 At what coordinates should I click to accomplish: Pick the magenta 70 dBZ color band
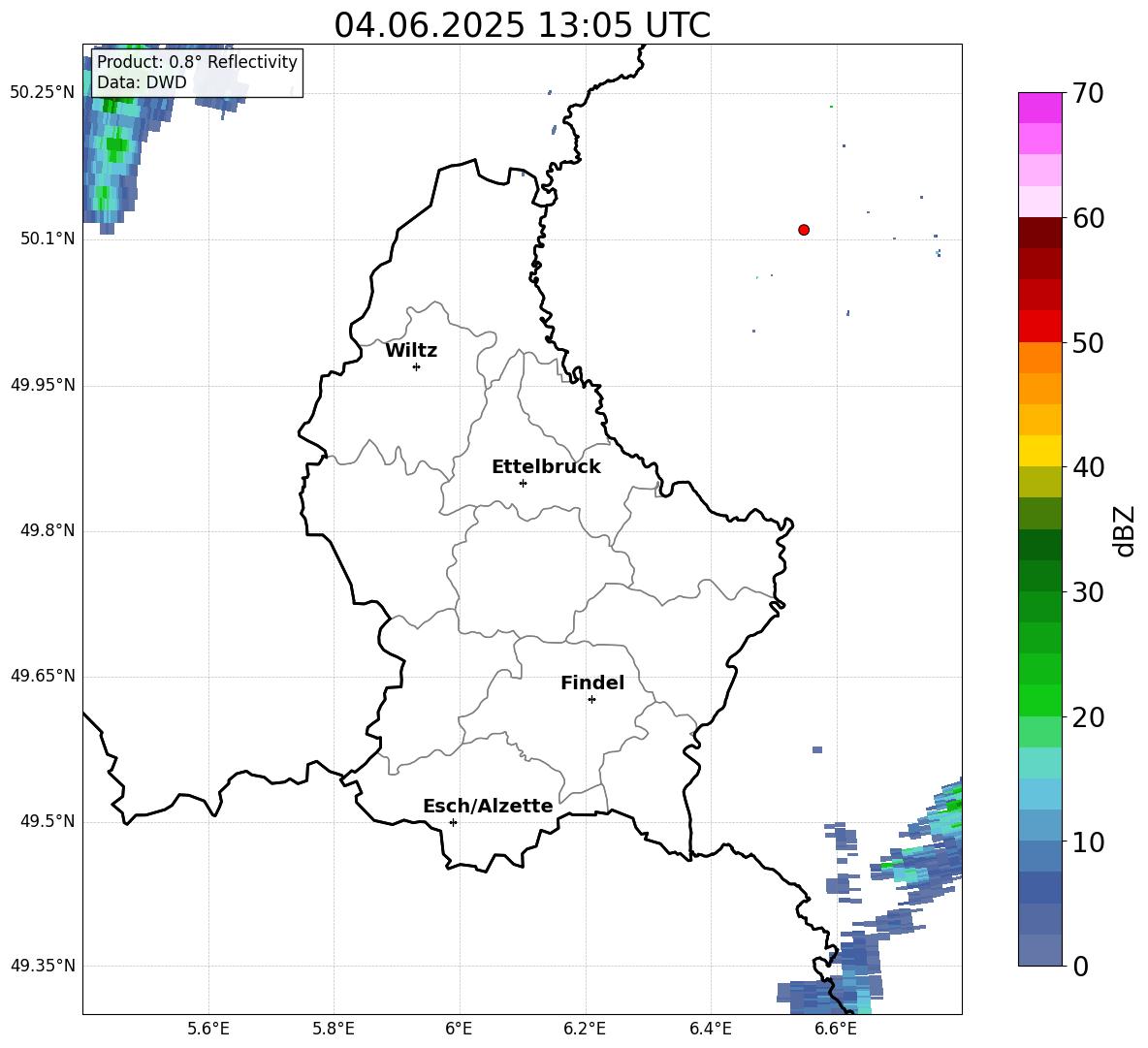click(x=1039, y=108)
